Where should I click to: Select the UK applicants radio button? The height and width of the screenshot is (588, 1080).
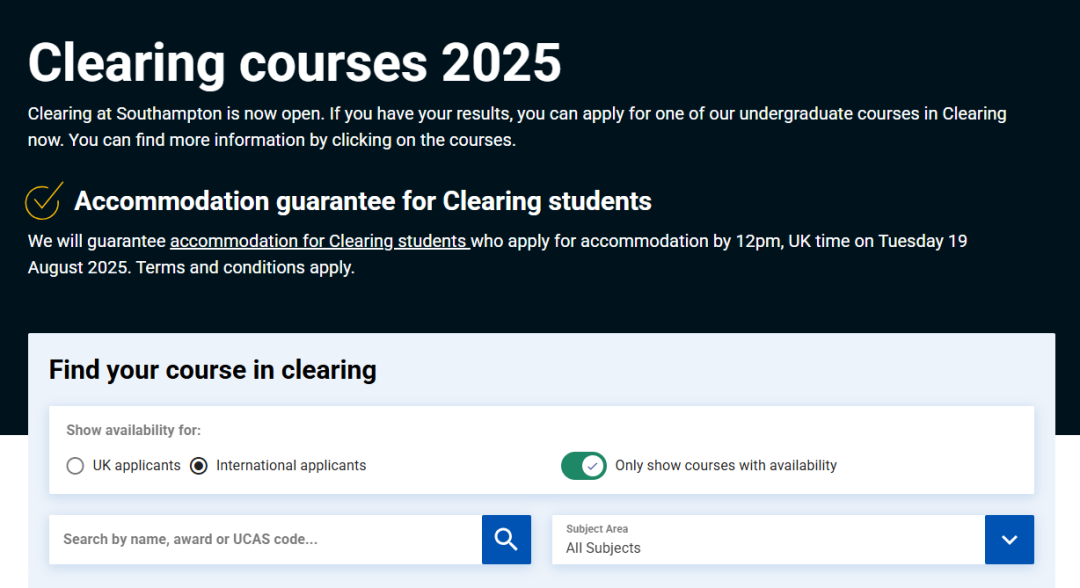[x=75, y=466]
